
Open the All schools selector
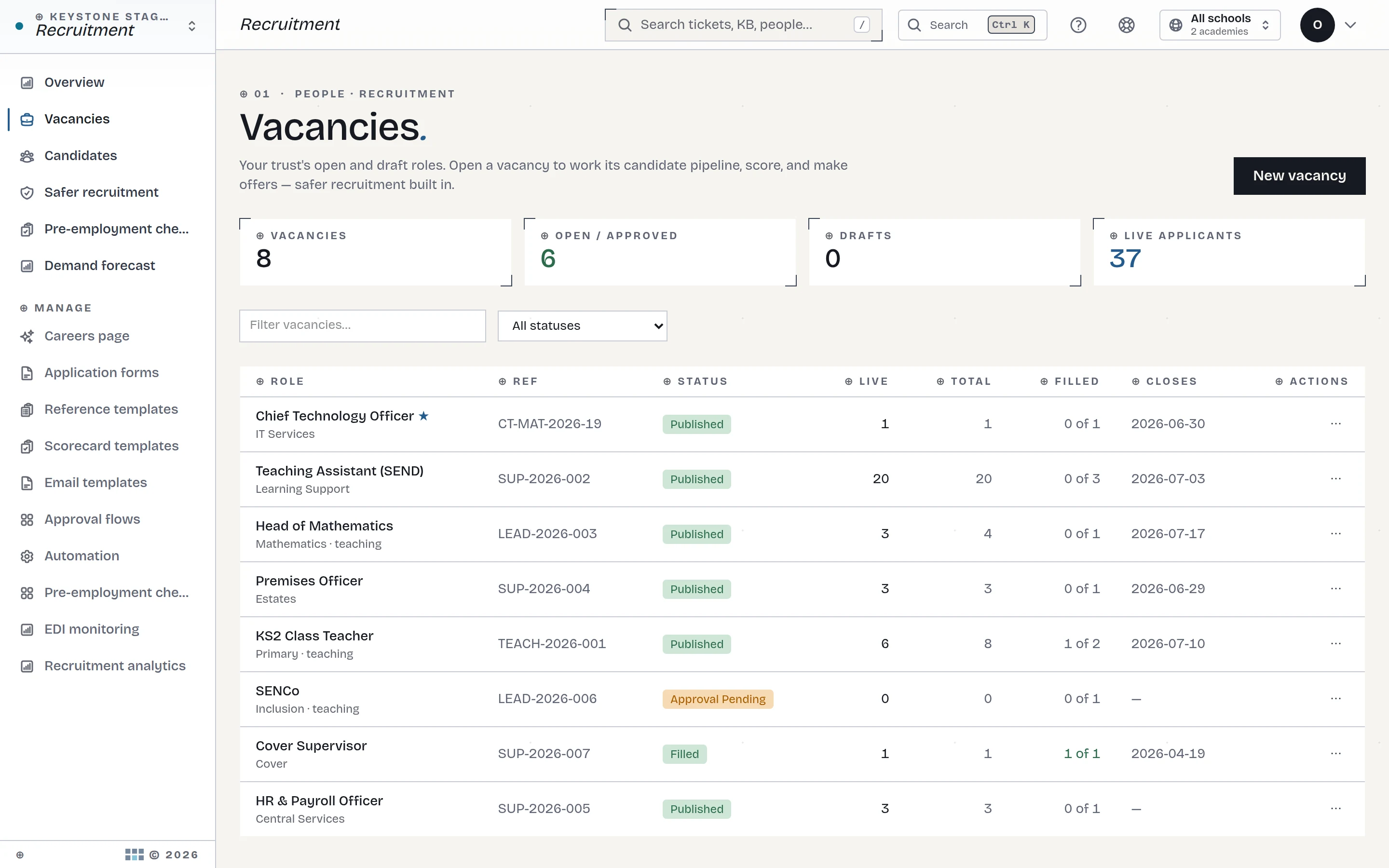click(x=1220, y=25)
